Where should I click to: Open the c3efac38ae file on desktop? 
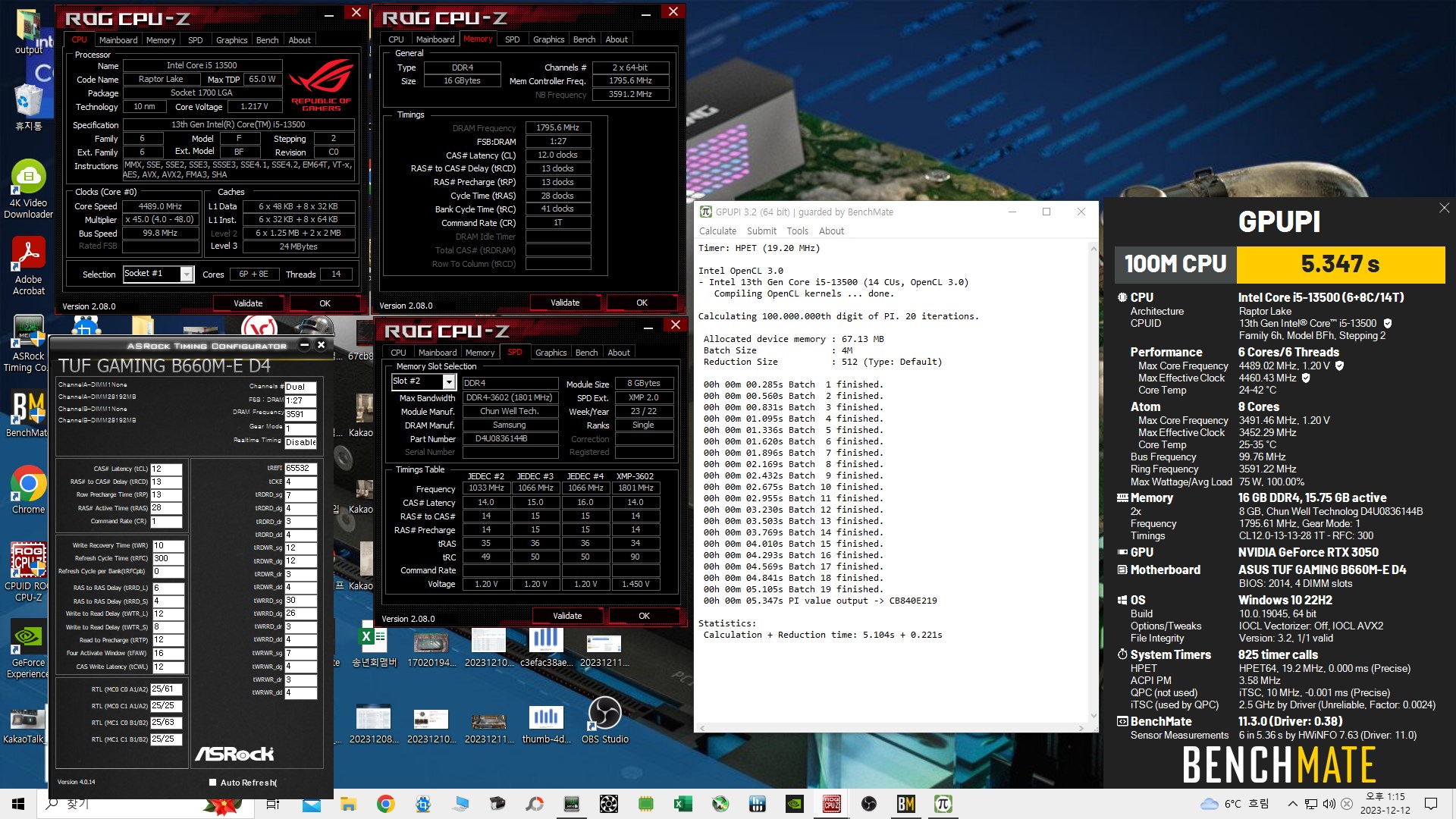(546, 647)
